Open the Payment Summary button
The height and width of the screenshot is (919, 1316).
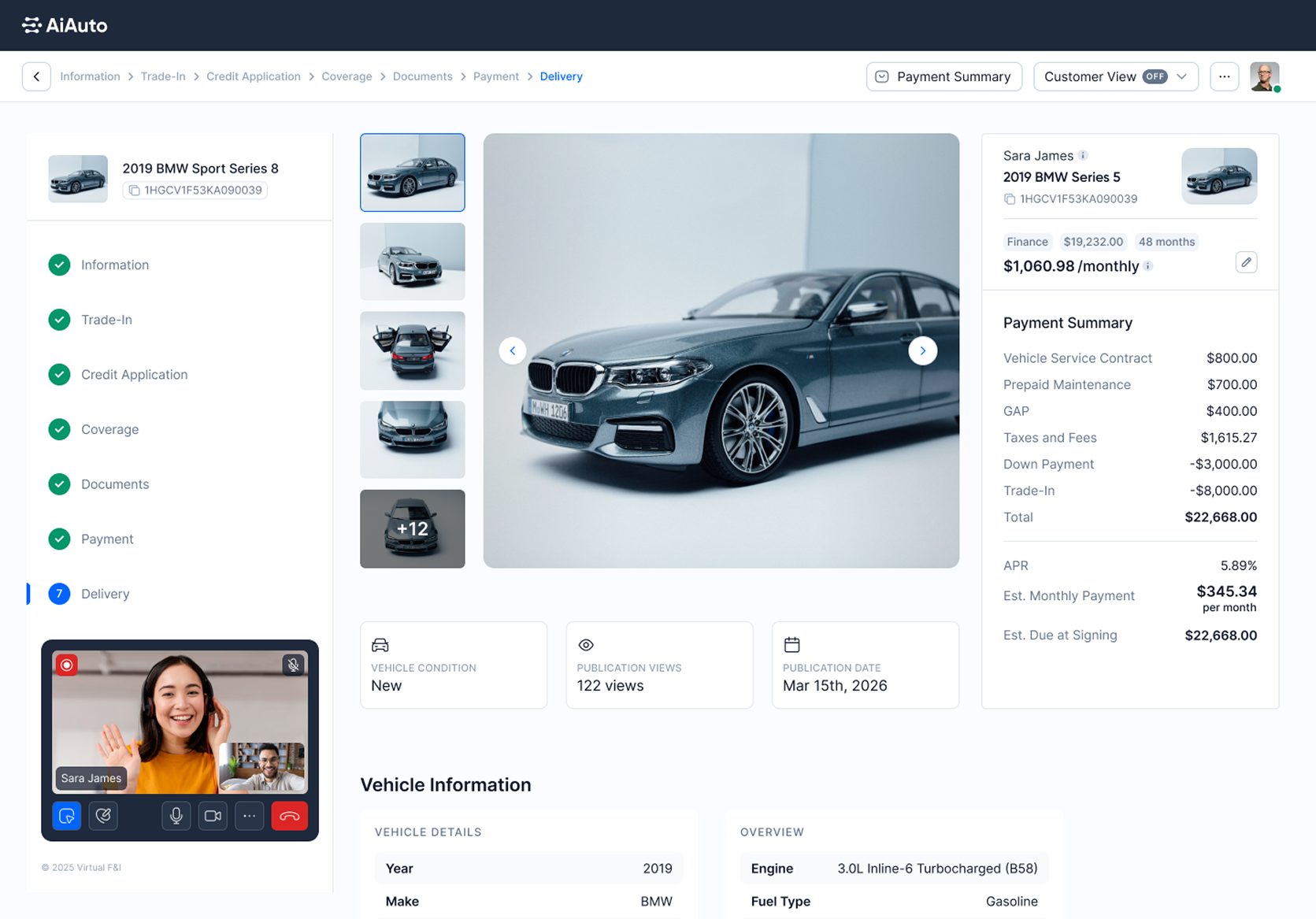[x=943, y=76]
